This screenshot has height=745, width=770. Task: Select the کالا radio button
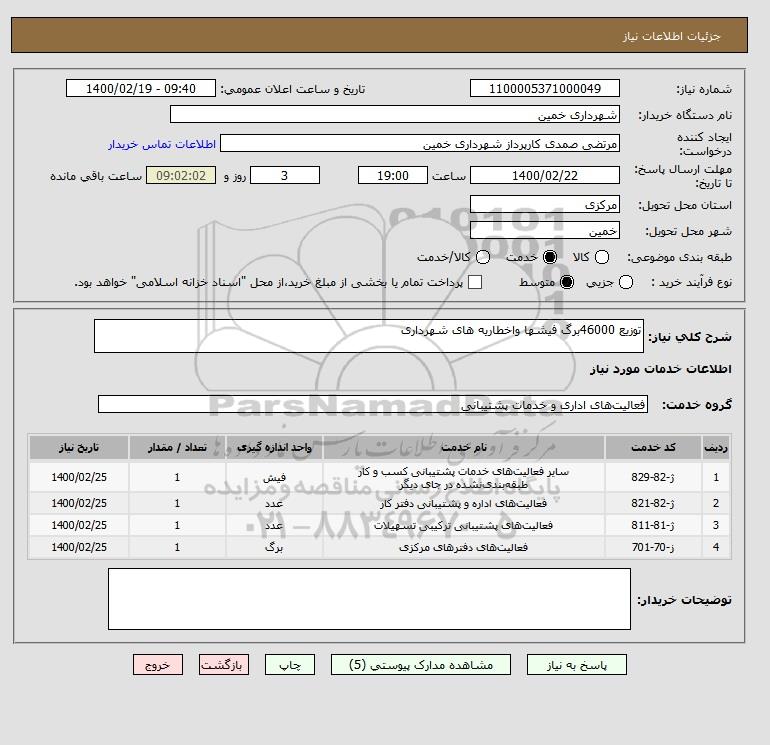pos(602,257)
